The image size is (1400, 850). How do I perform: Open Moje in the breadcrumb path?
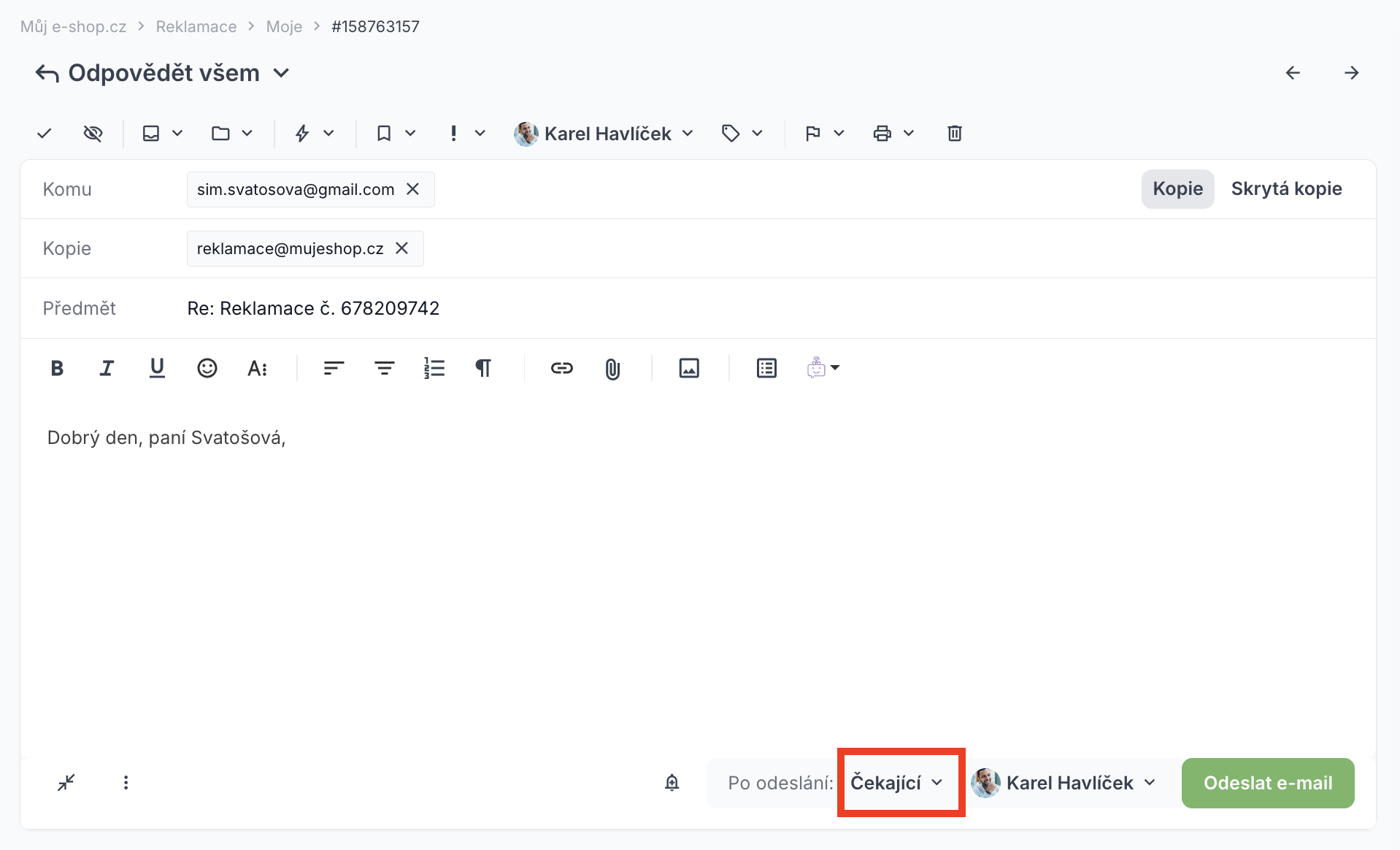click(284, 26)
